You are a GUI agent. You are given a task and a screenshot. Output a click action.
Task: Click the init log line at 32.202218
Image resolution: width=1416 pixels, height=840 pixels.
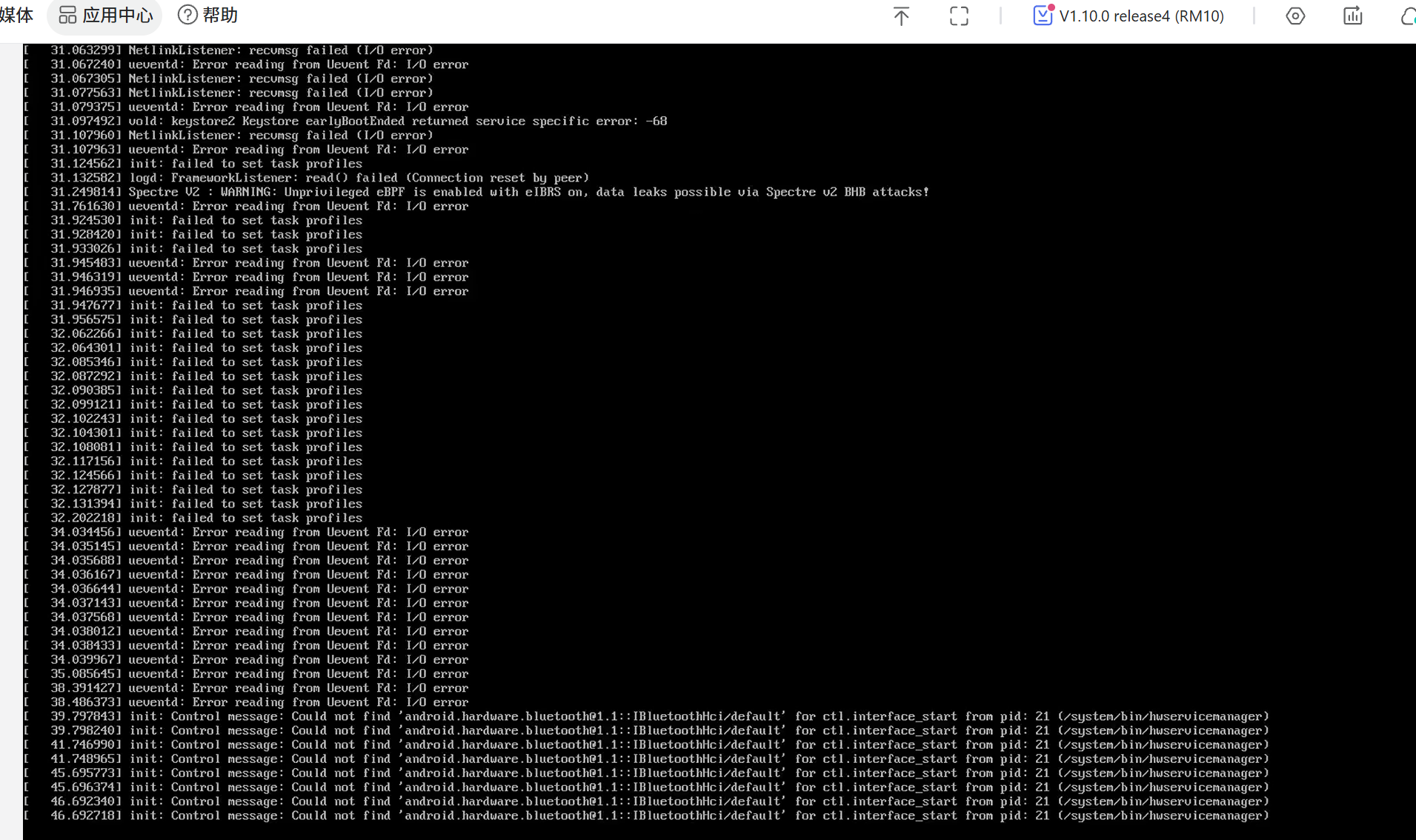tap(193, 518)
